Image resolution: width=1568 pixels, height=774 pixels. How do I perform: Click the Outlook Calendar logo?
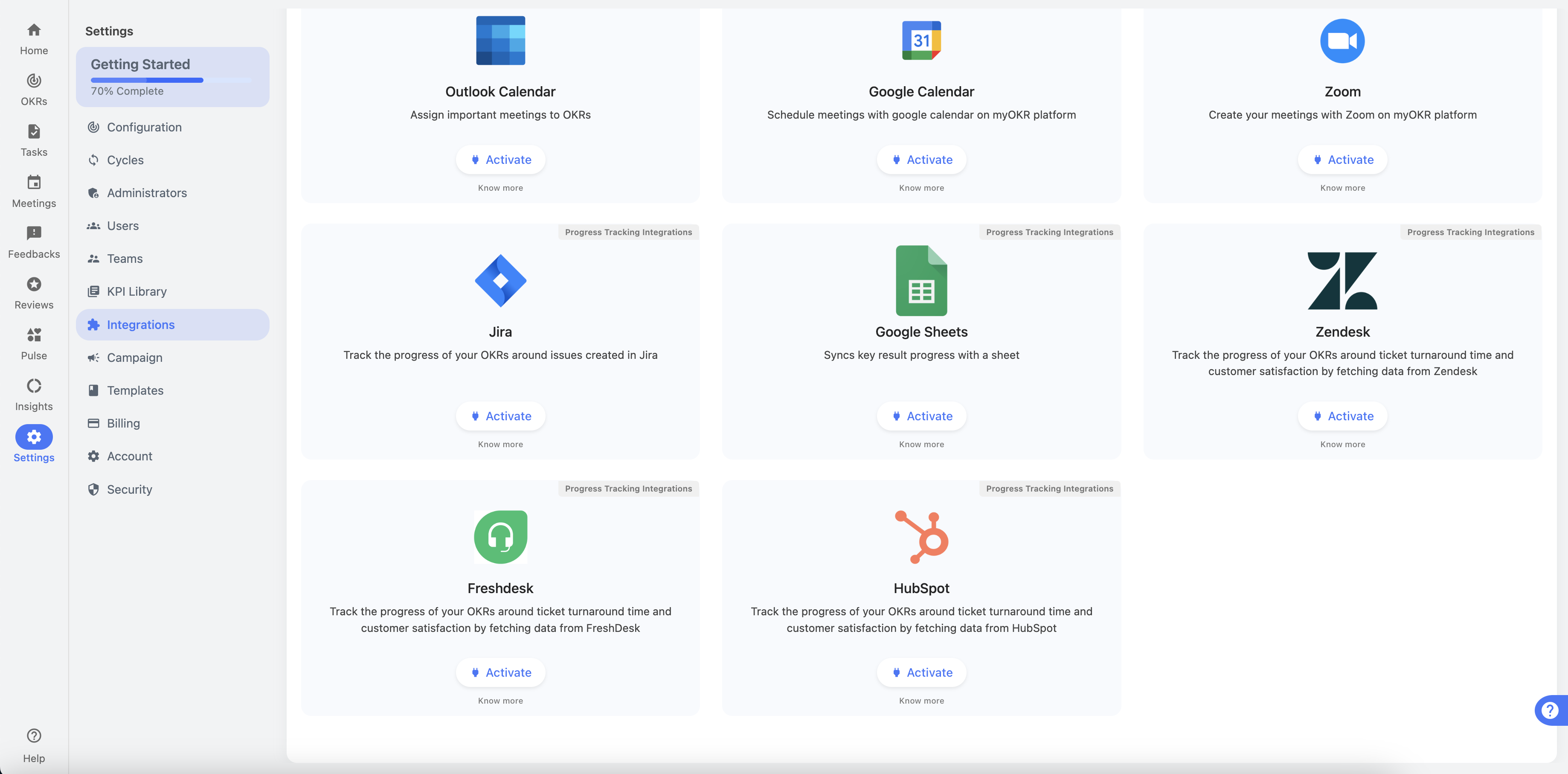[500, 40]
